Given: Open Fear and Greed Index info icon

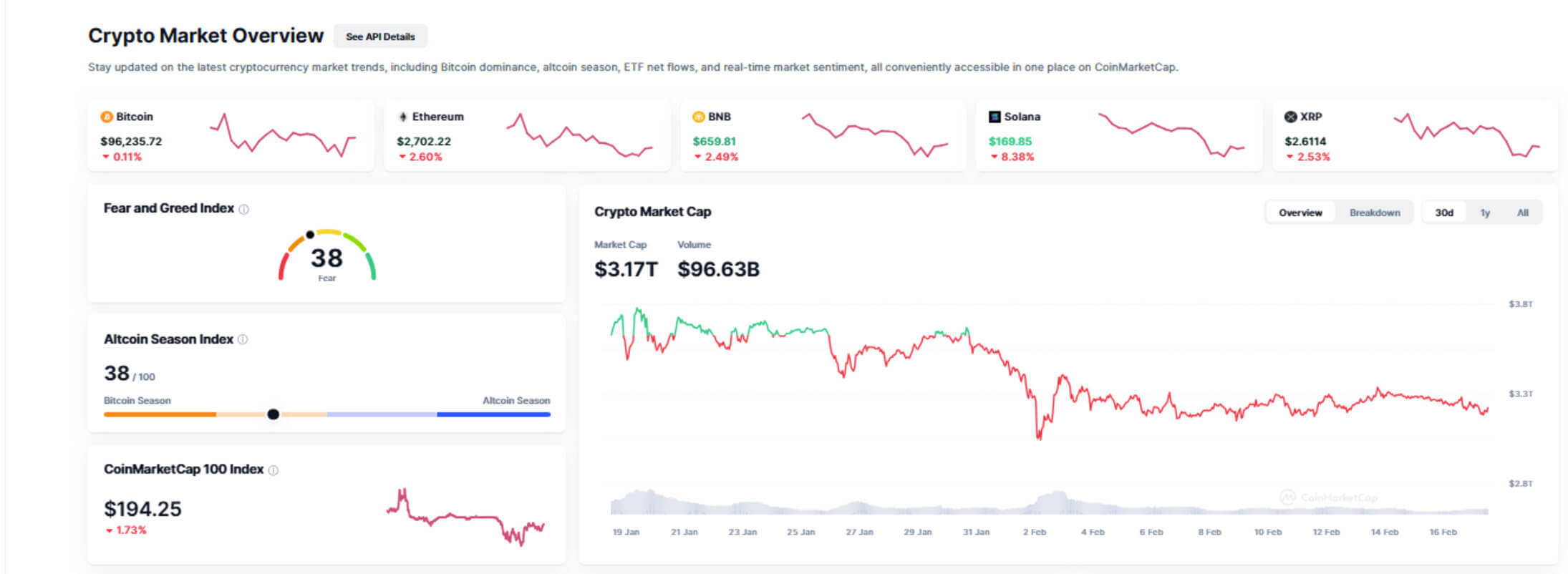Looking at the screenshot, I should click(244, 210).
